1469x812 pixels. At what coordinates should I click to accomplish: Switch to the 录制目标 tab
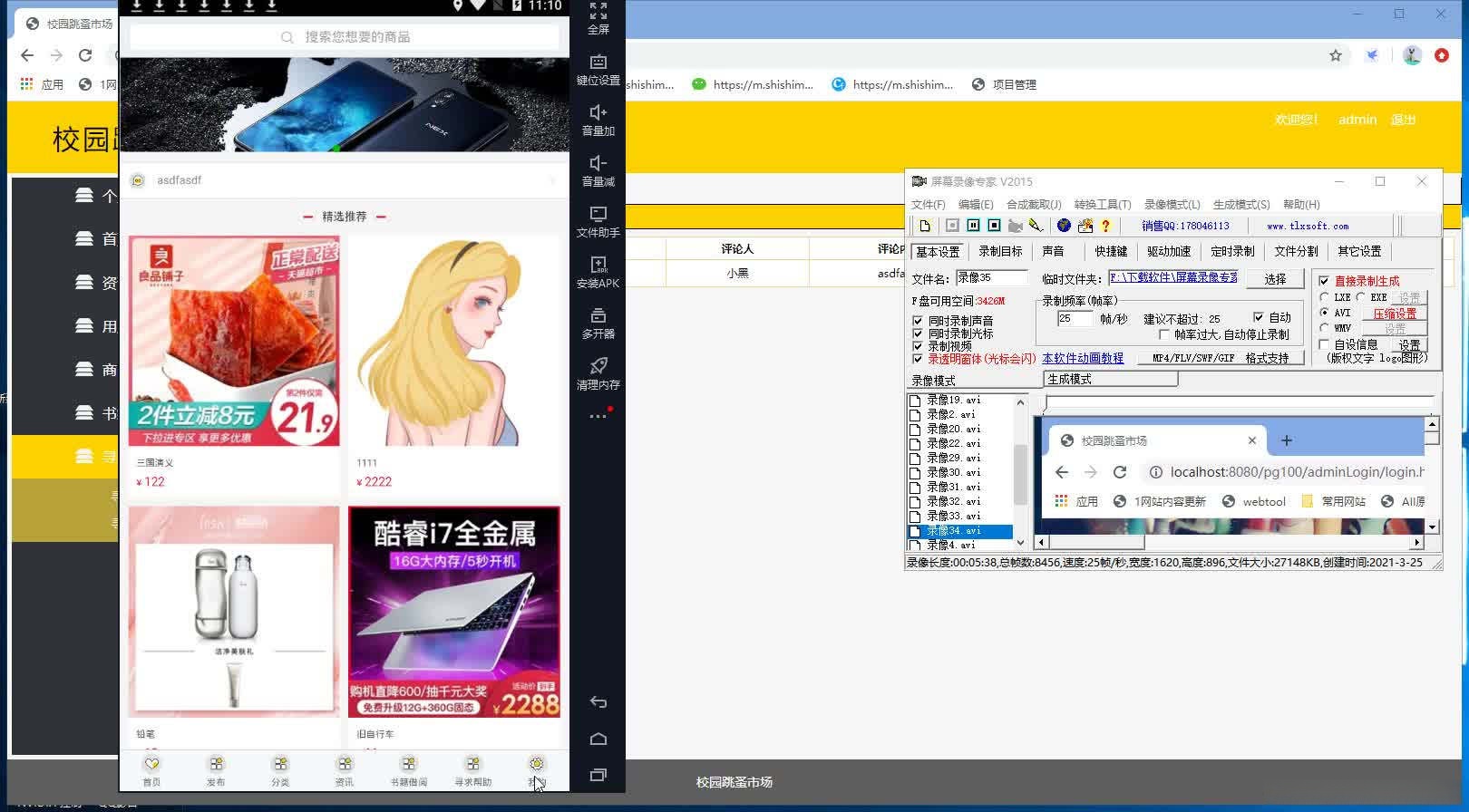(x=1000, y=251)
